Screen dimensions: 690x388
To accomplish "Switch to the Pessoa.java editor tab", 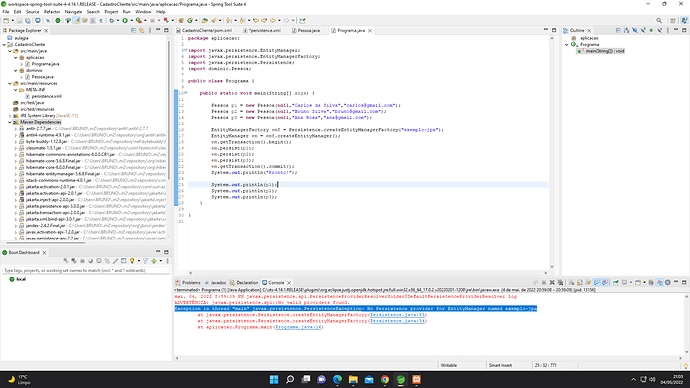I will (308, 30).
